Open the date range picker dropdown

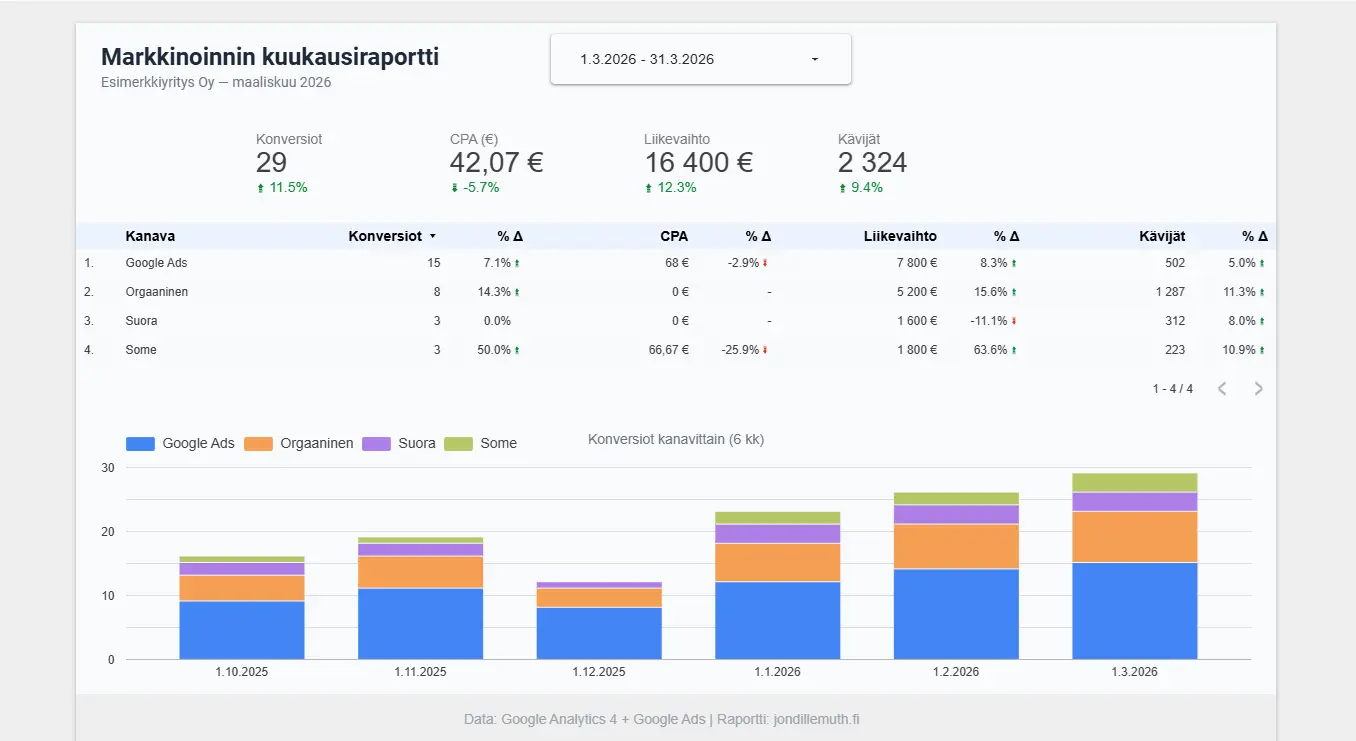point(700,58)
